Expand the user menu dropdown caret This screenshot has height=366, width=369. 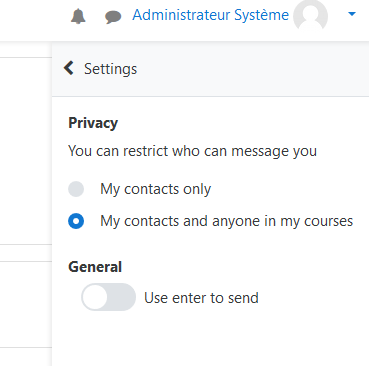tap(352, 14)
